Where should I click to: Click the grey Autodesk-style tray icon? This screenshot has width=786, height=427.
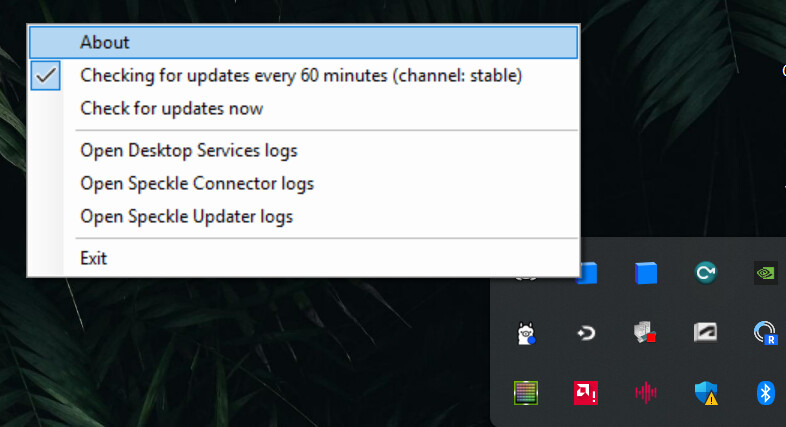tap(705, 332)
